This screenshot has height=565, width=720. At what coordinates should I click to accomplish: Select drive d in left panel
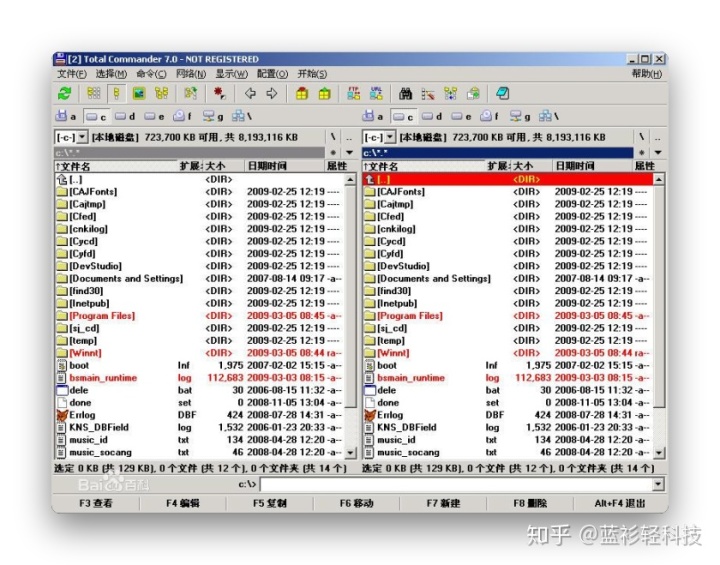point(125,116)
